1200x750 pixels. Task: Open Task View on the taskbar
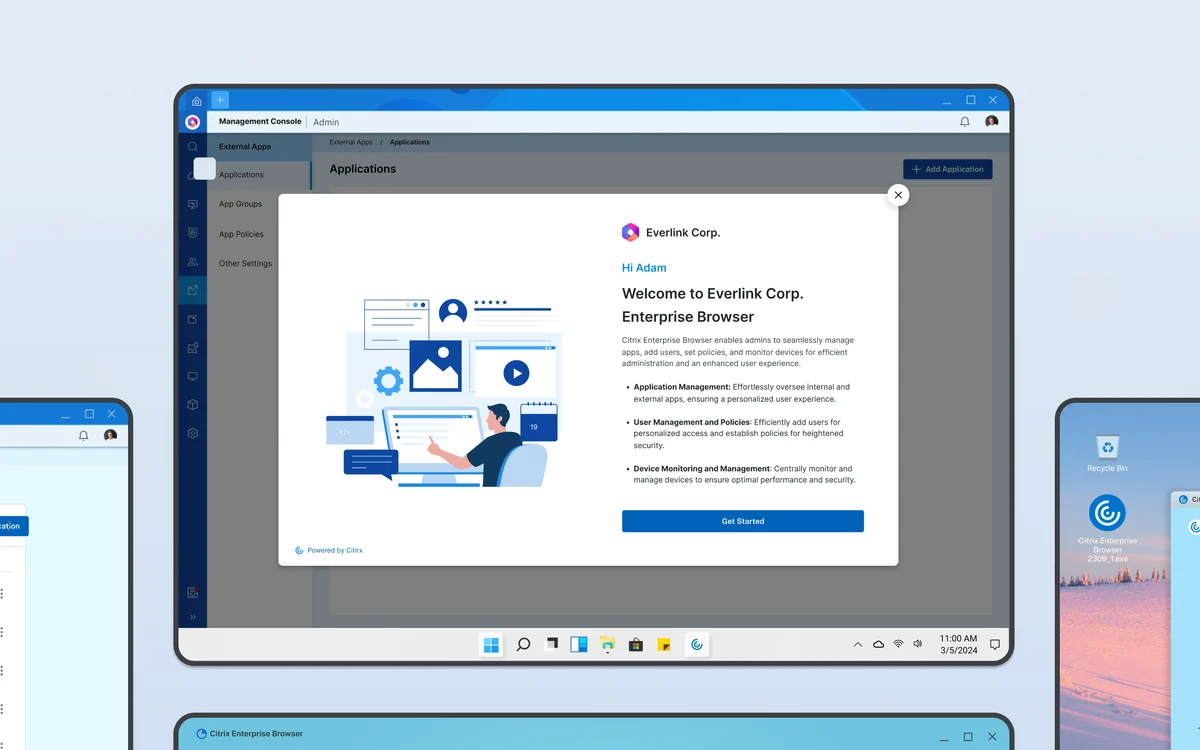pyautogui.click(x=551, y=645)
